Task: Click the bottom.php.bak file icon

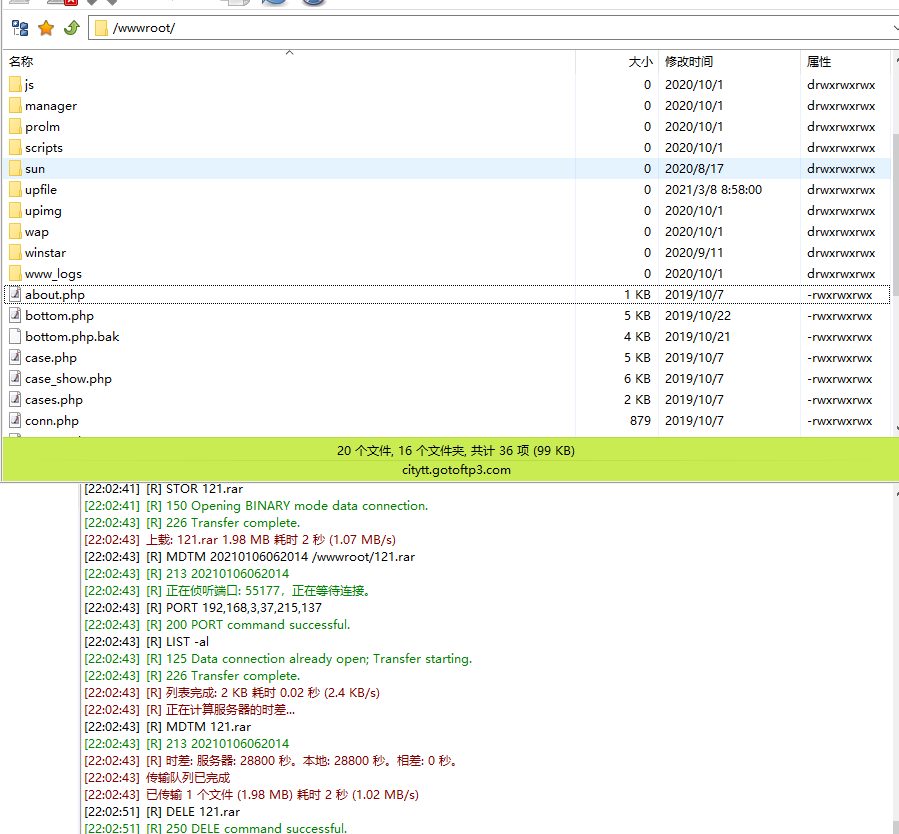Action: [x=15, y=337]
